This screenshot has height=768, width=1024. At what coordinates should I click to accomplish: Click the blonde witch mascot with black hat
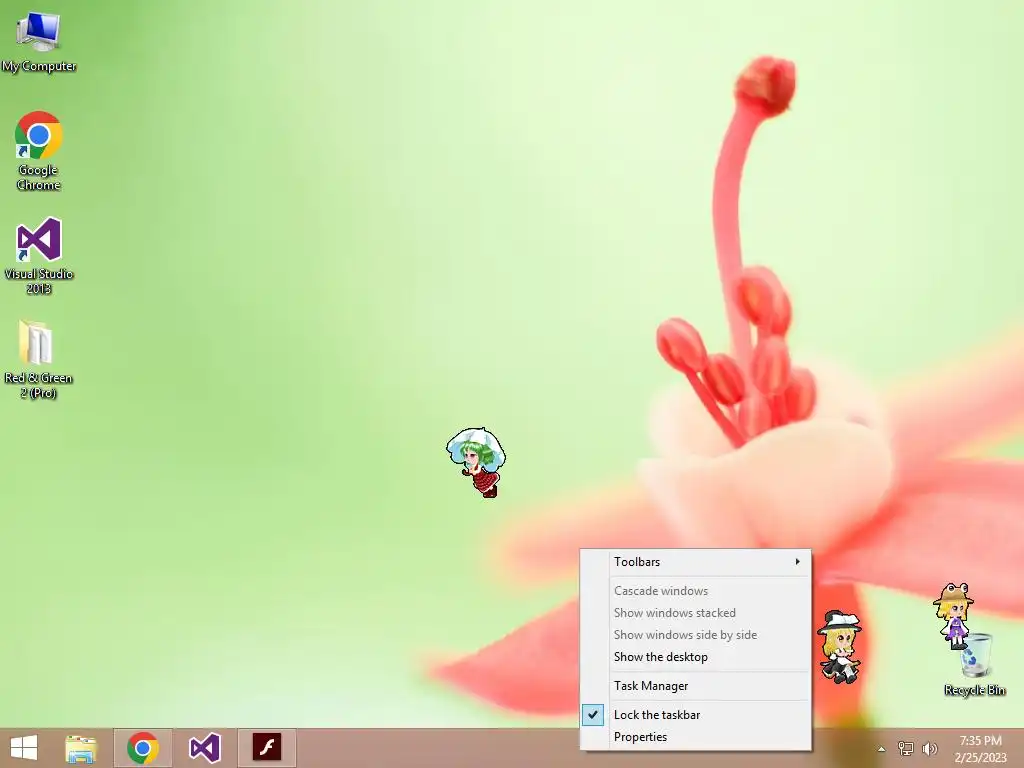(x=839, y=647)
